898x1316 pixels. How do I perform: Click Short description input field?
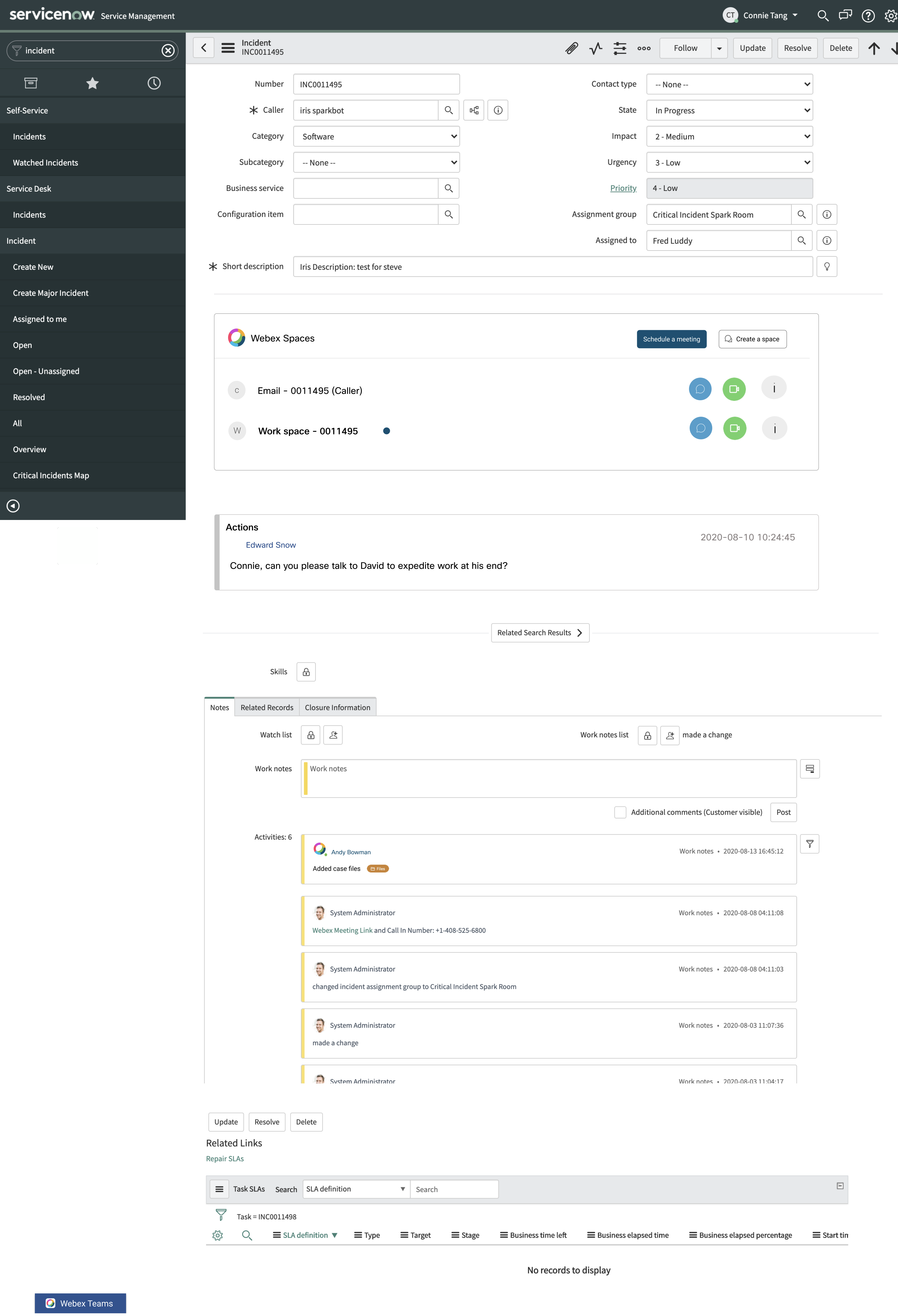coord(553,267)
